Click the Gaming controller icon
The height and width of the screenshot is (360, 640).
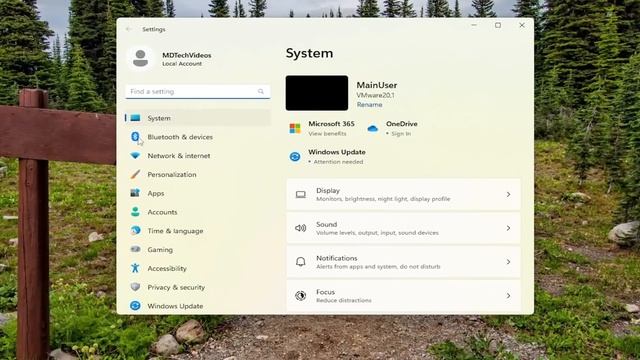click(135, 249)
